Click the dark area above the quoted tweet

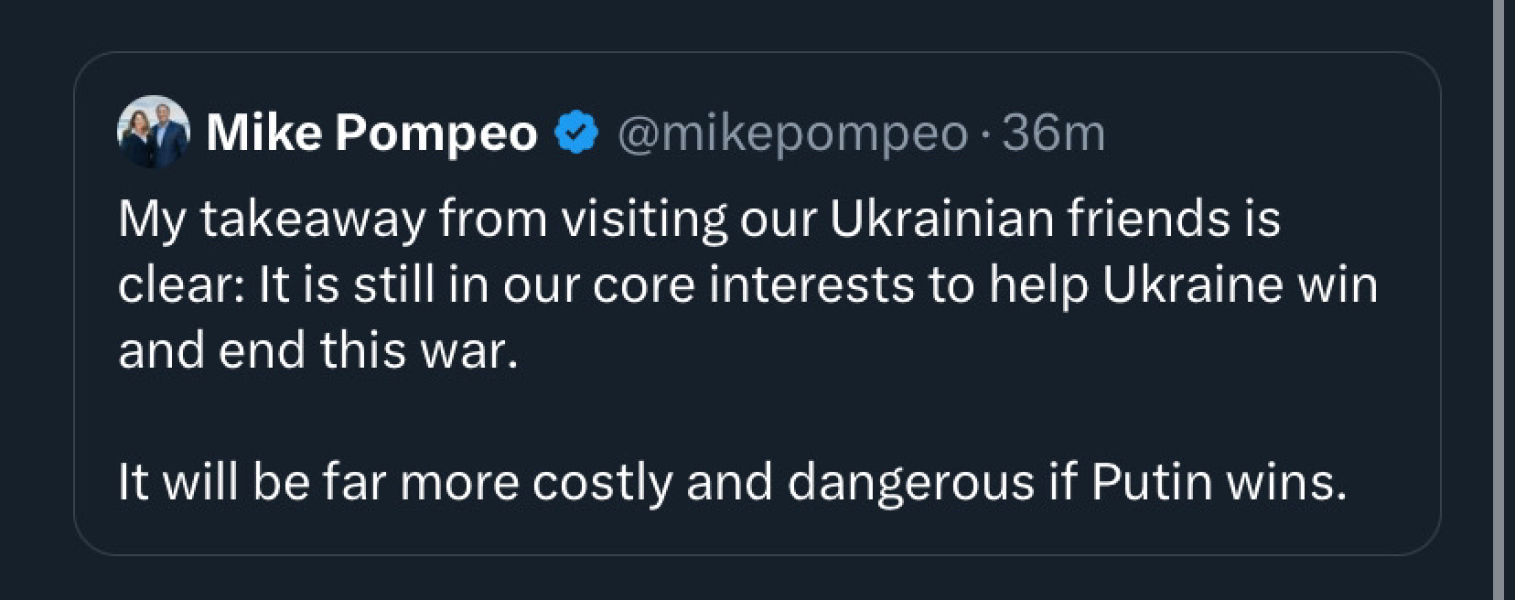[x=700, y=24]
